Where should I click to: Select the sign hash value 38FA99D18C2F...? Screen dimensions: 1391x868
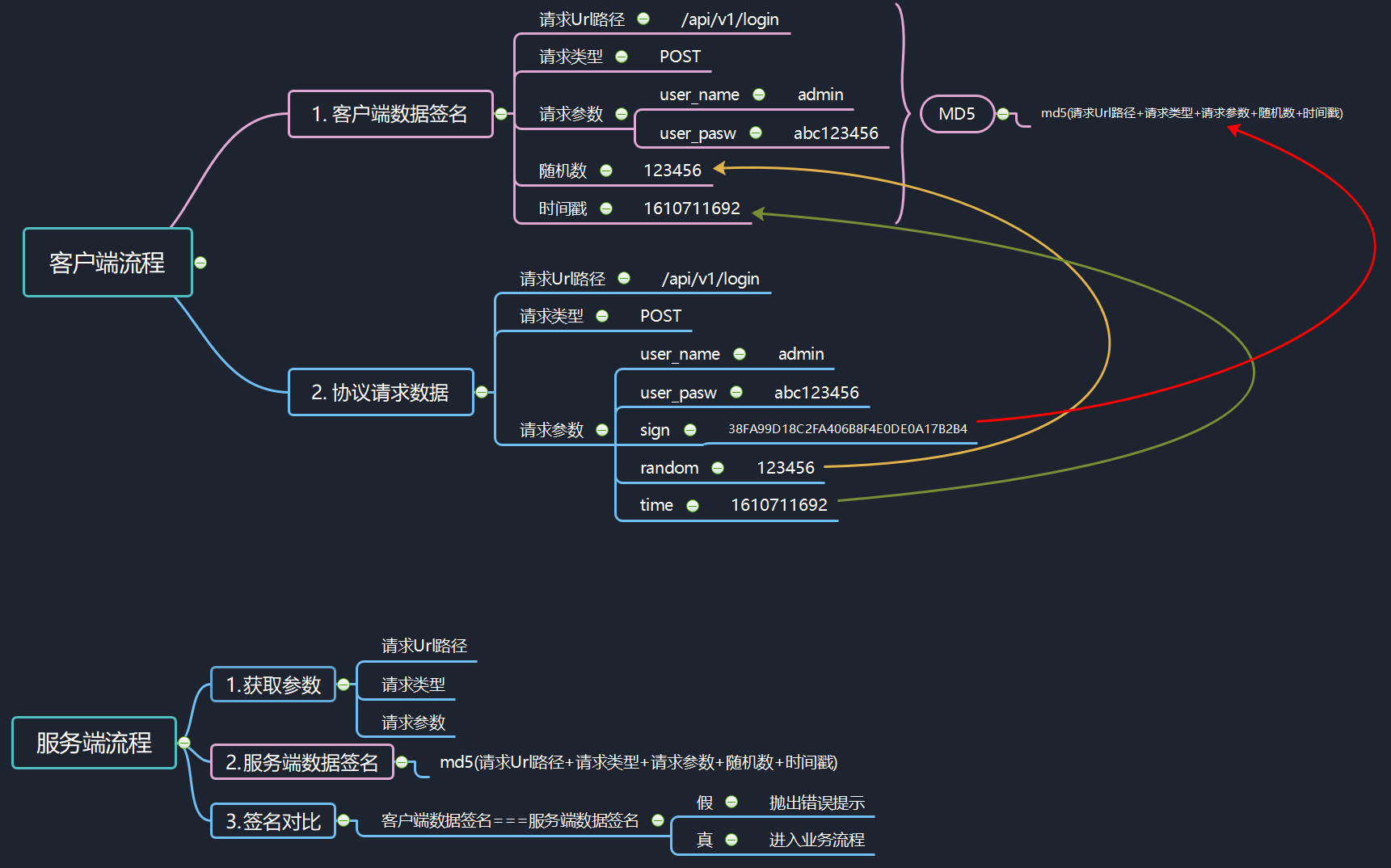[x=847, y=429]
